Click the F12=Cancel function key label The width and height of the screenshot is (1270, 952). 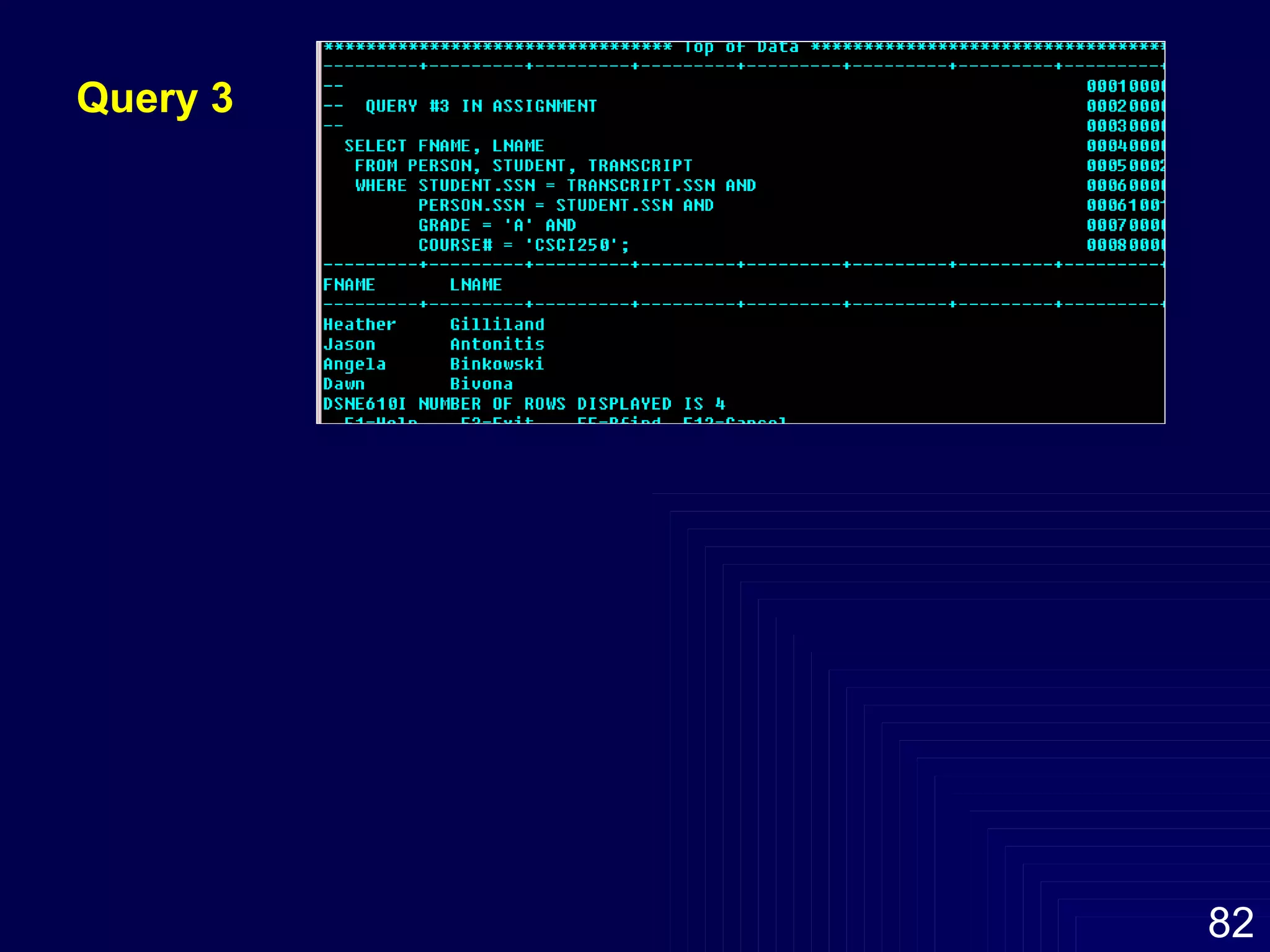point(734,420)
